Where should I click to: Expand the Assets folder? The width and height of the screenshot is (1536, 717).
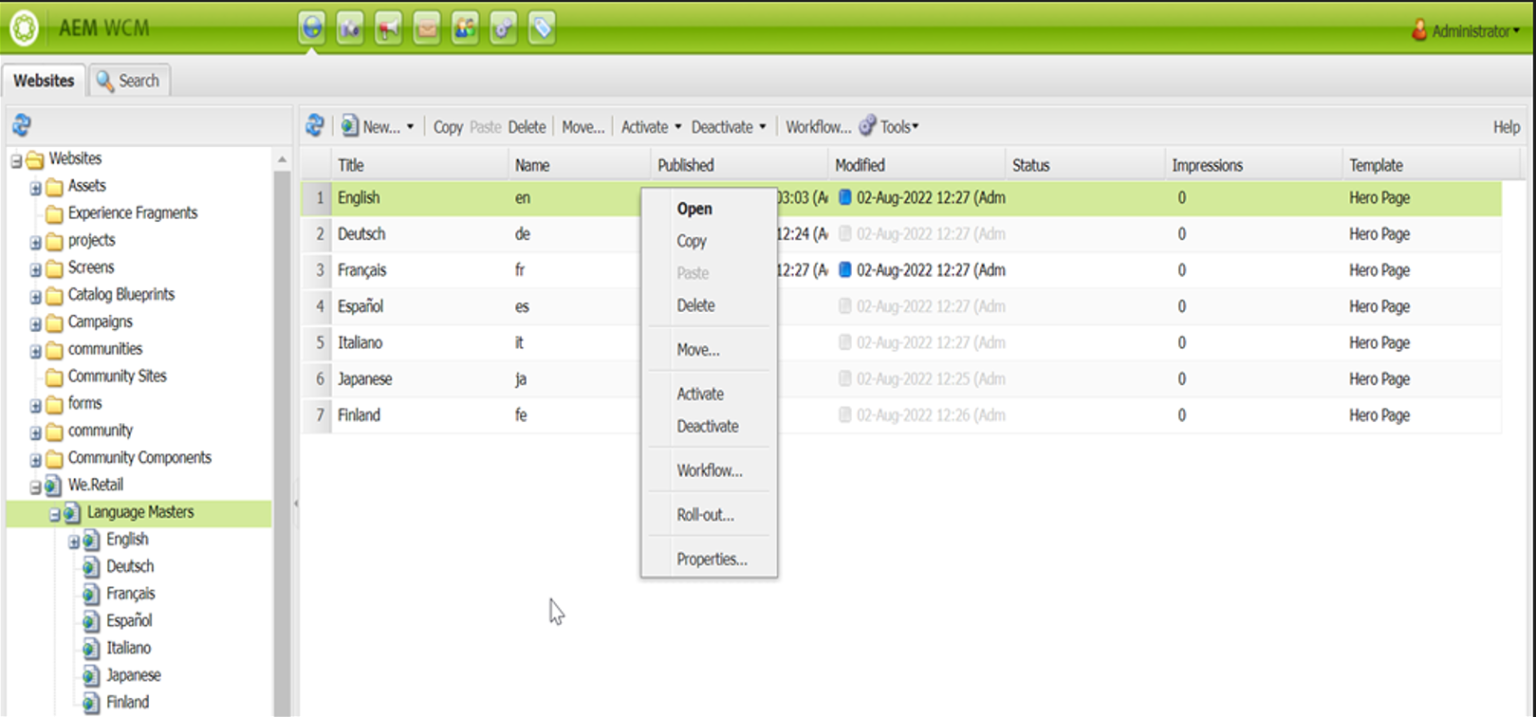[x=33, y=185]
